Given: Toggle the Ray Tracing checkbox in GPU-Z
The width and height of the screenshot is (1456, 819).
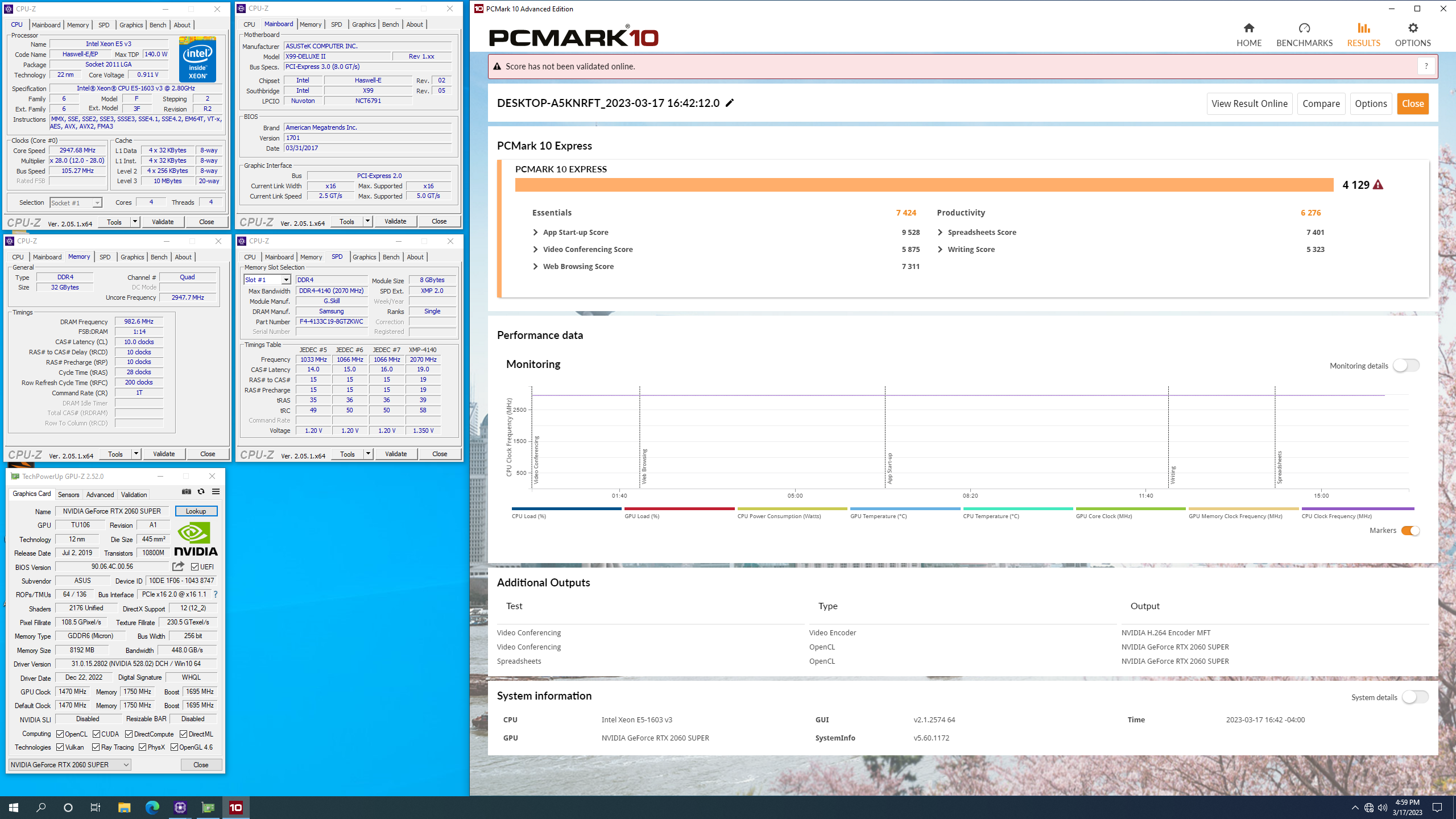Looking at the screenshot, I should point(96,747).
